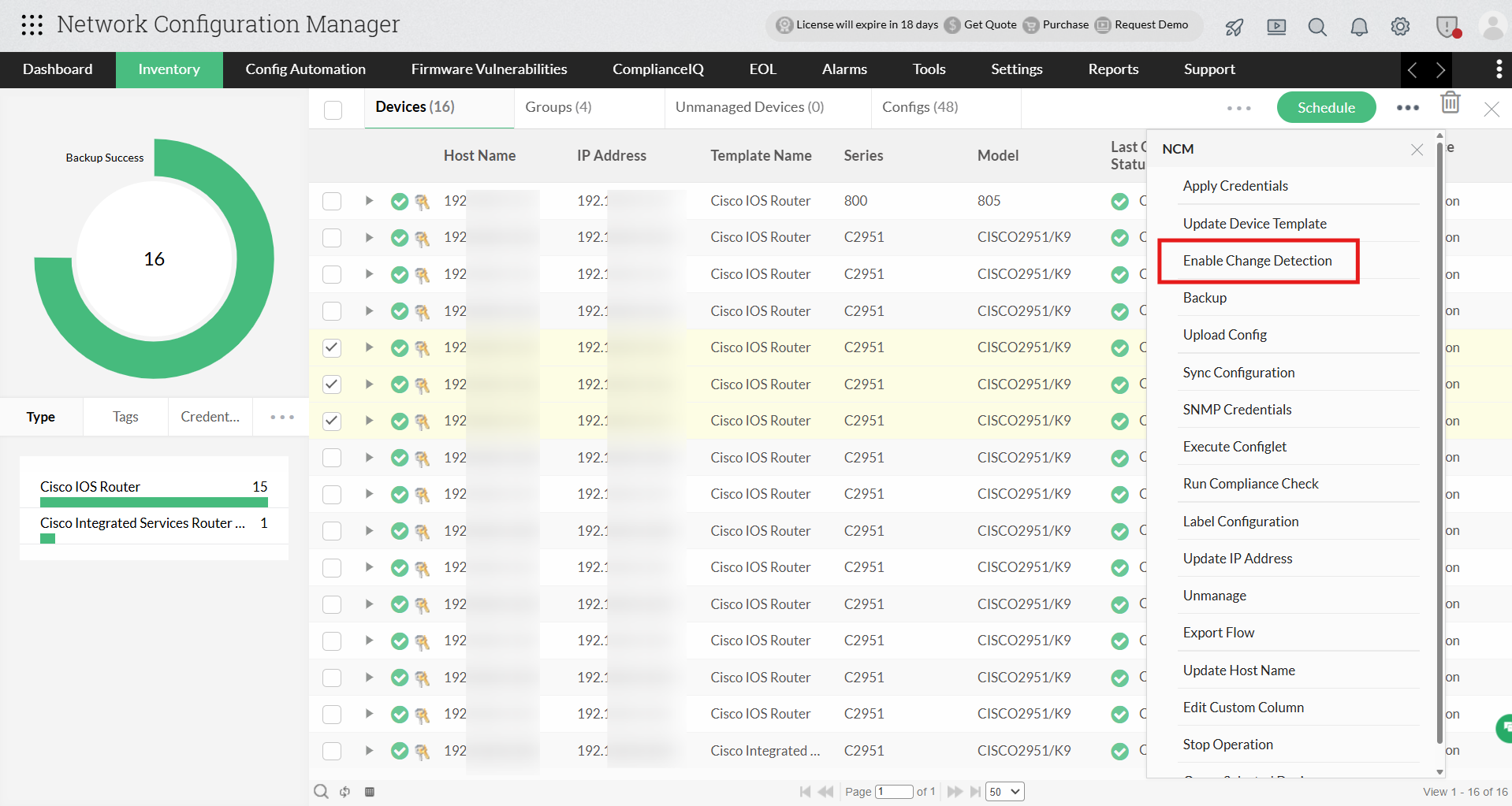Image resolution: width=1512 pixels, height=806 pixels.
Task: Open the settings gear icon
Action: point(1400,26)
